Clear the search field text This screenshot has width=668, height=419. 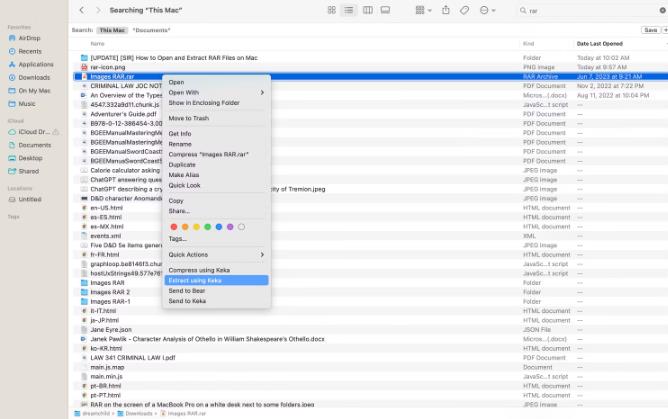662,11
